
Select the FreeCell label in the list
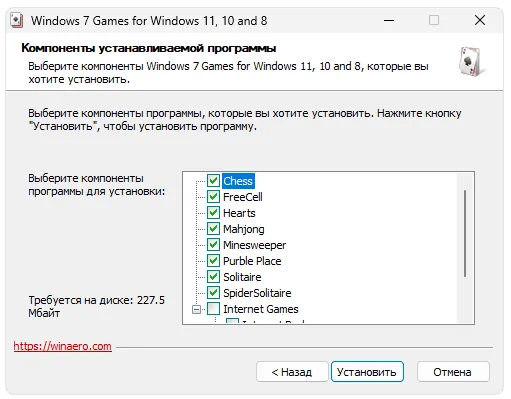tap(243, 197)
